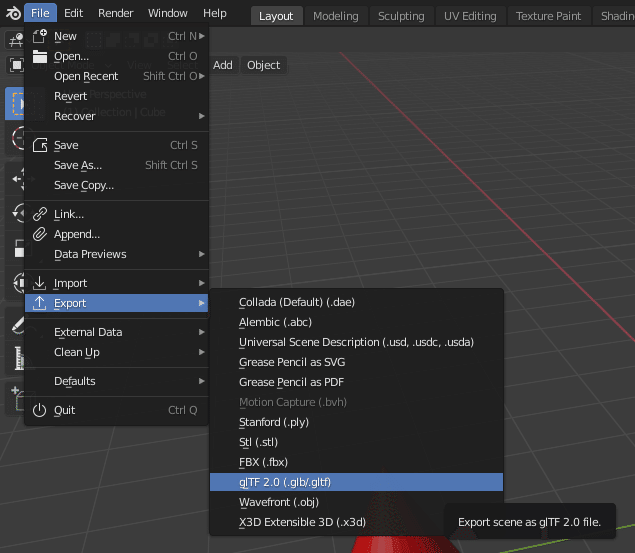Open the File menu

(40, 13)
